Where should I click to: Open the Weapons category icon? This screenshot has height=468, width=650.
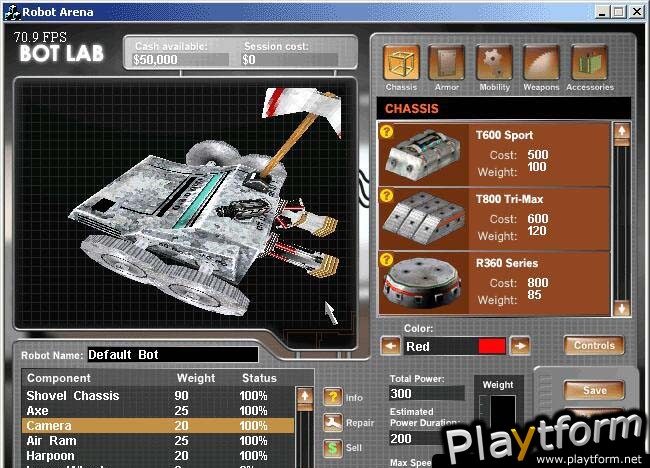541,63
